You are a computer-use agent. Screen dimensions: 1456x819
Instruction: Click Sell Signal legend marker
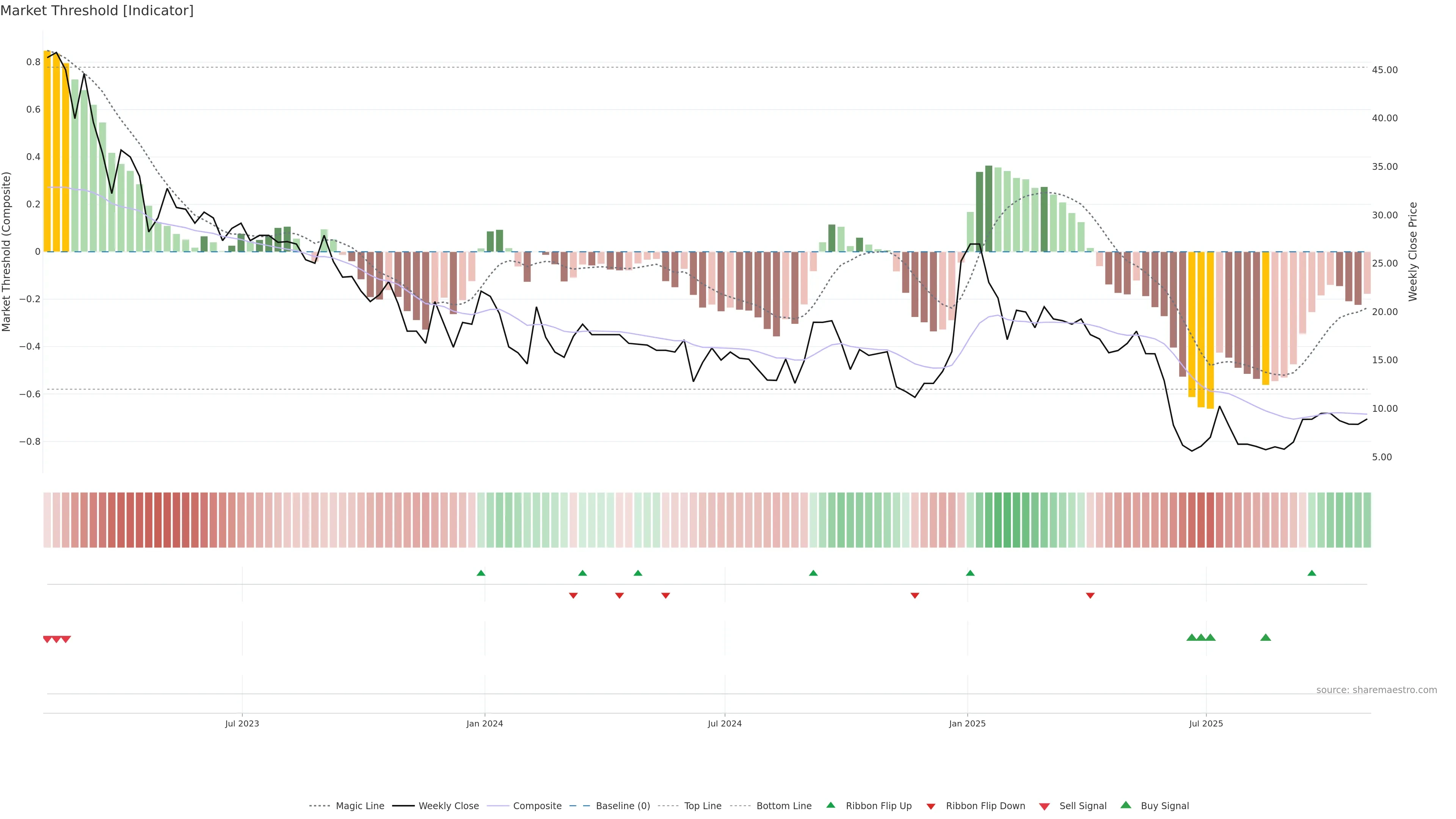tap(1045, 806)
